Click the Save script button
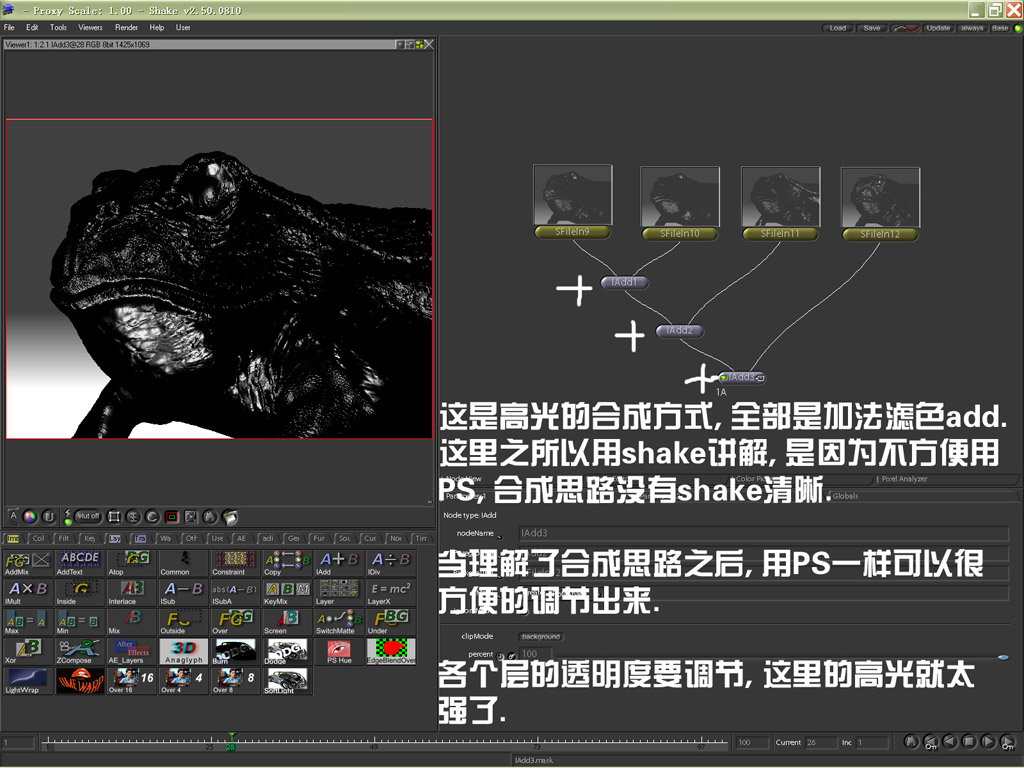Image resolution: width=1024 pixels, height=768 pixels. 872,28
